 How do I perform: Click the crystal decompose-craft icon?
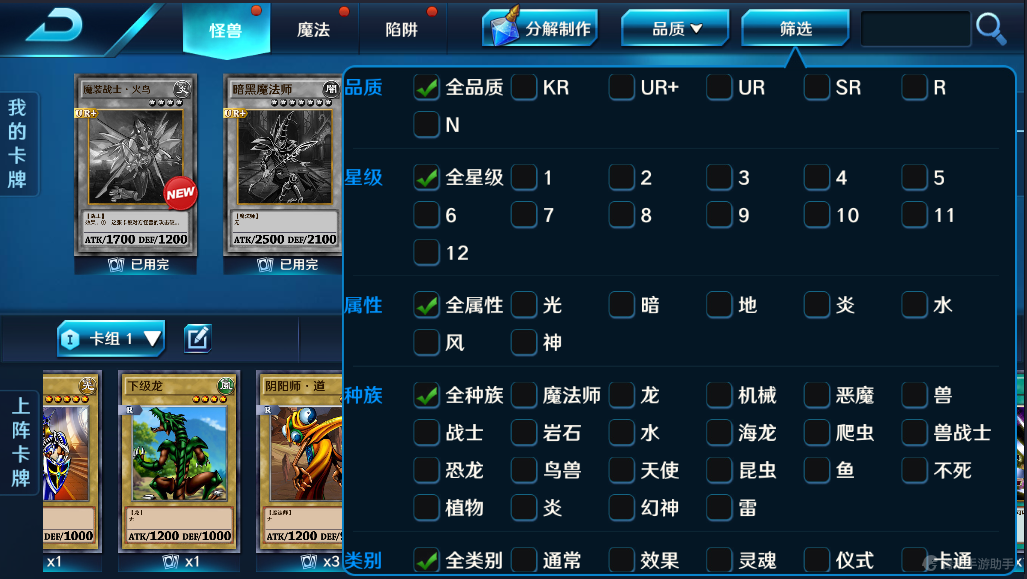pos(505,27)
